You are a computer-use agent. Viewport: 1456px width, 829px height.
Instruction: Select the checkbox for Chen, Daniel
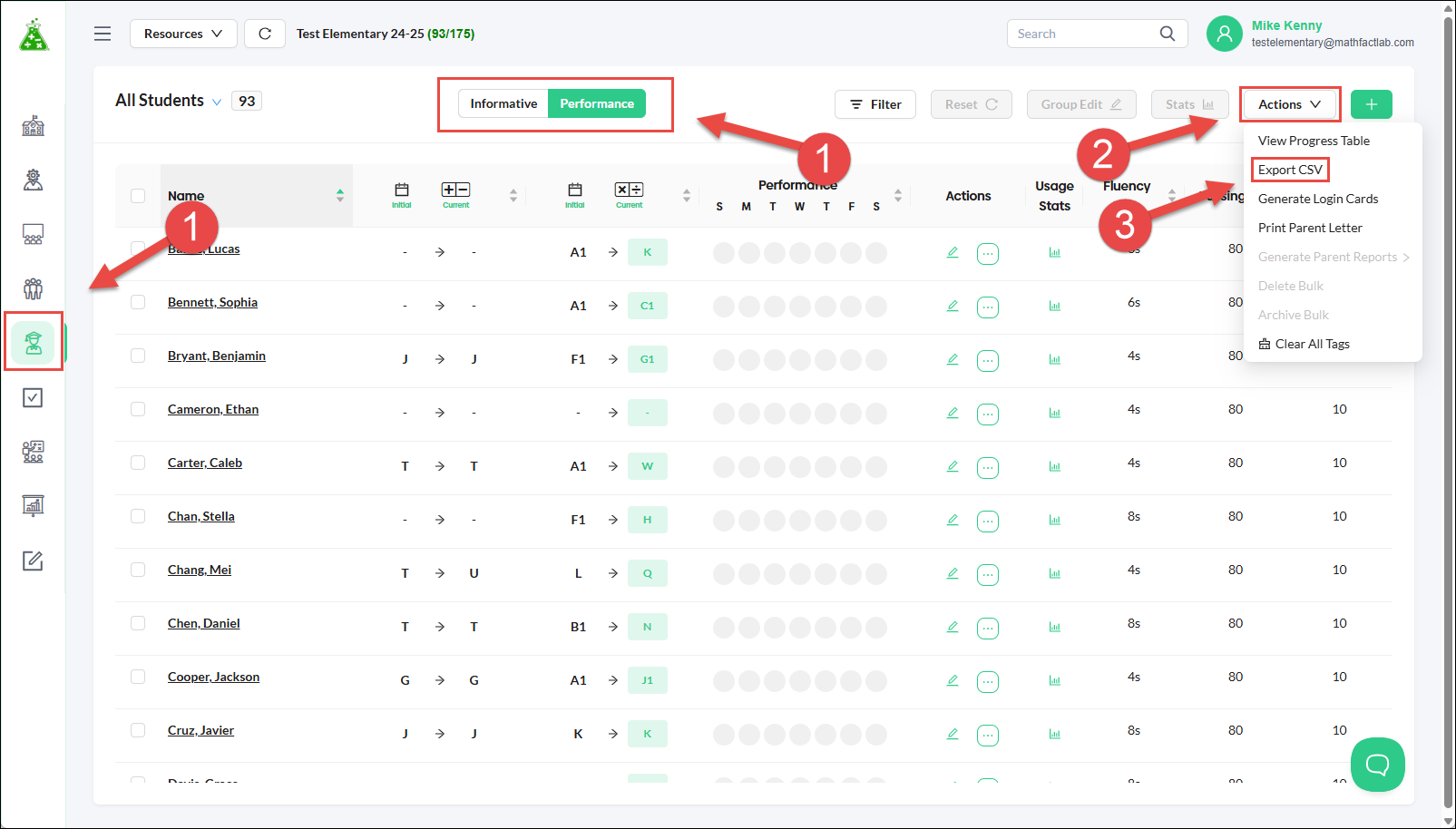coord(138,623)
